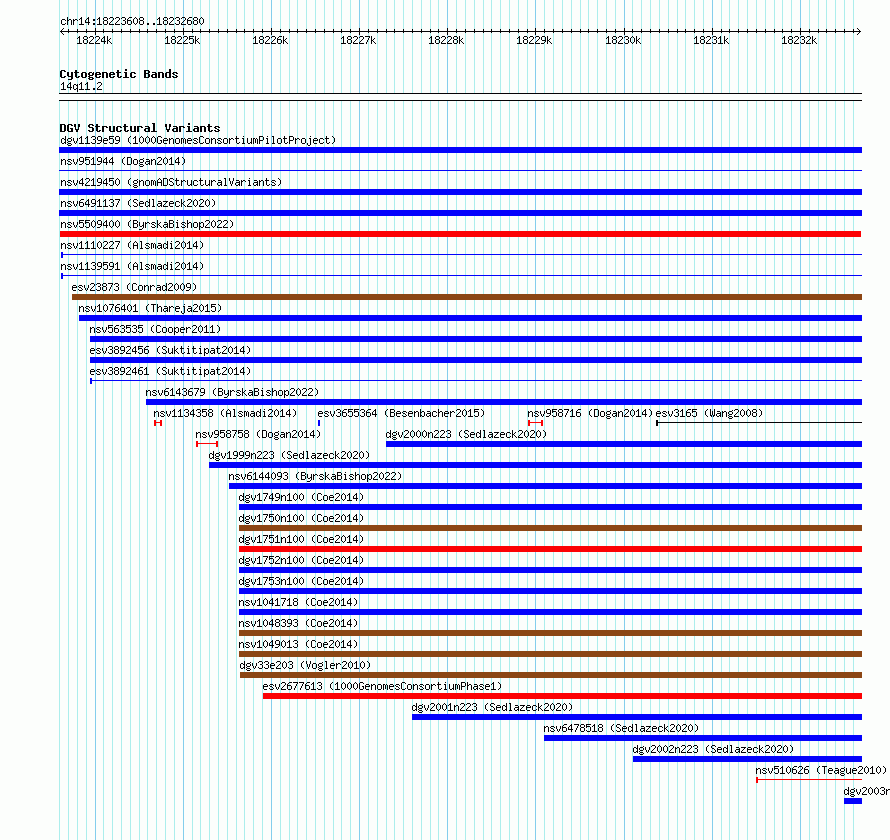This screenshot has width=890, height=840.
Task: Open nsv1076401 (Thareja2015) variant
Action: (x=150, y=308)
